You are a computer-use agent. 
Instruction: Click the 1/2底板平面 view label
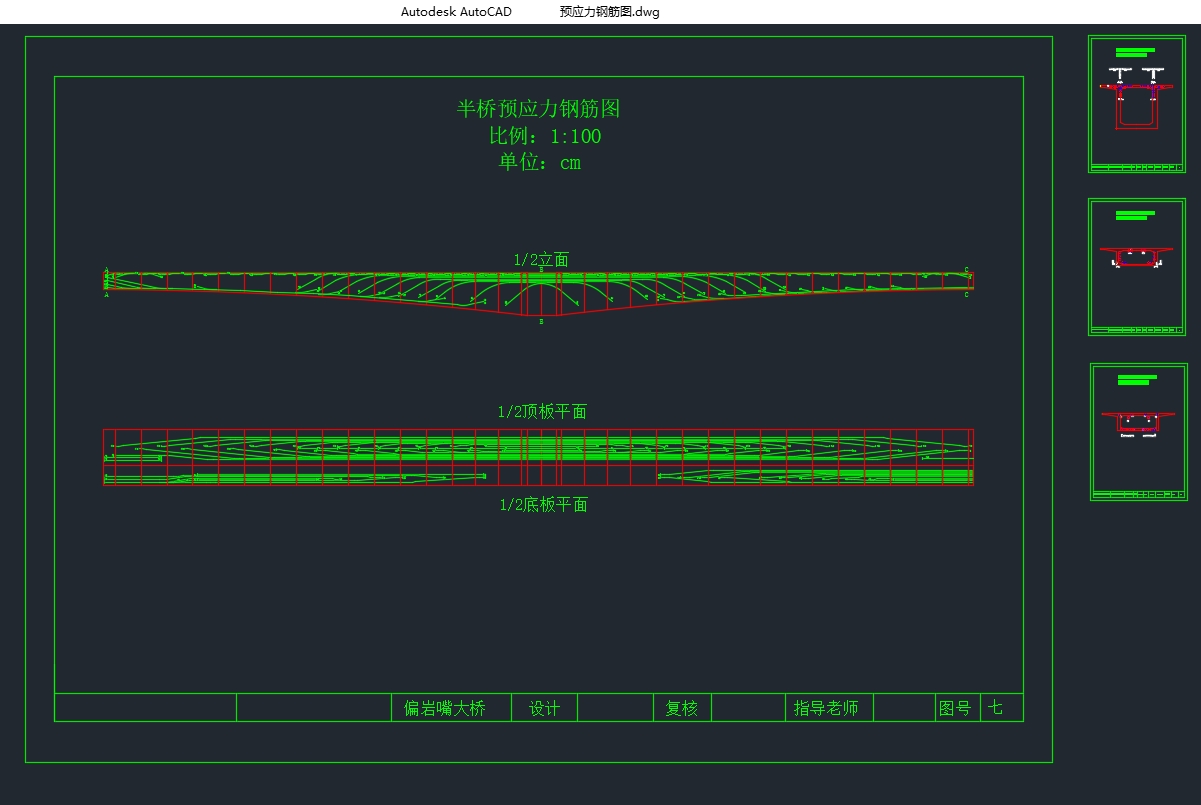pyautogui.click(x=543, y=505)
